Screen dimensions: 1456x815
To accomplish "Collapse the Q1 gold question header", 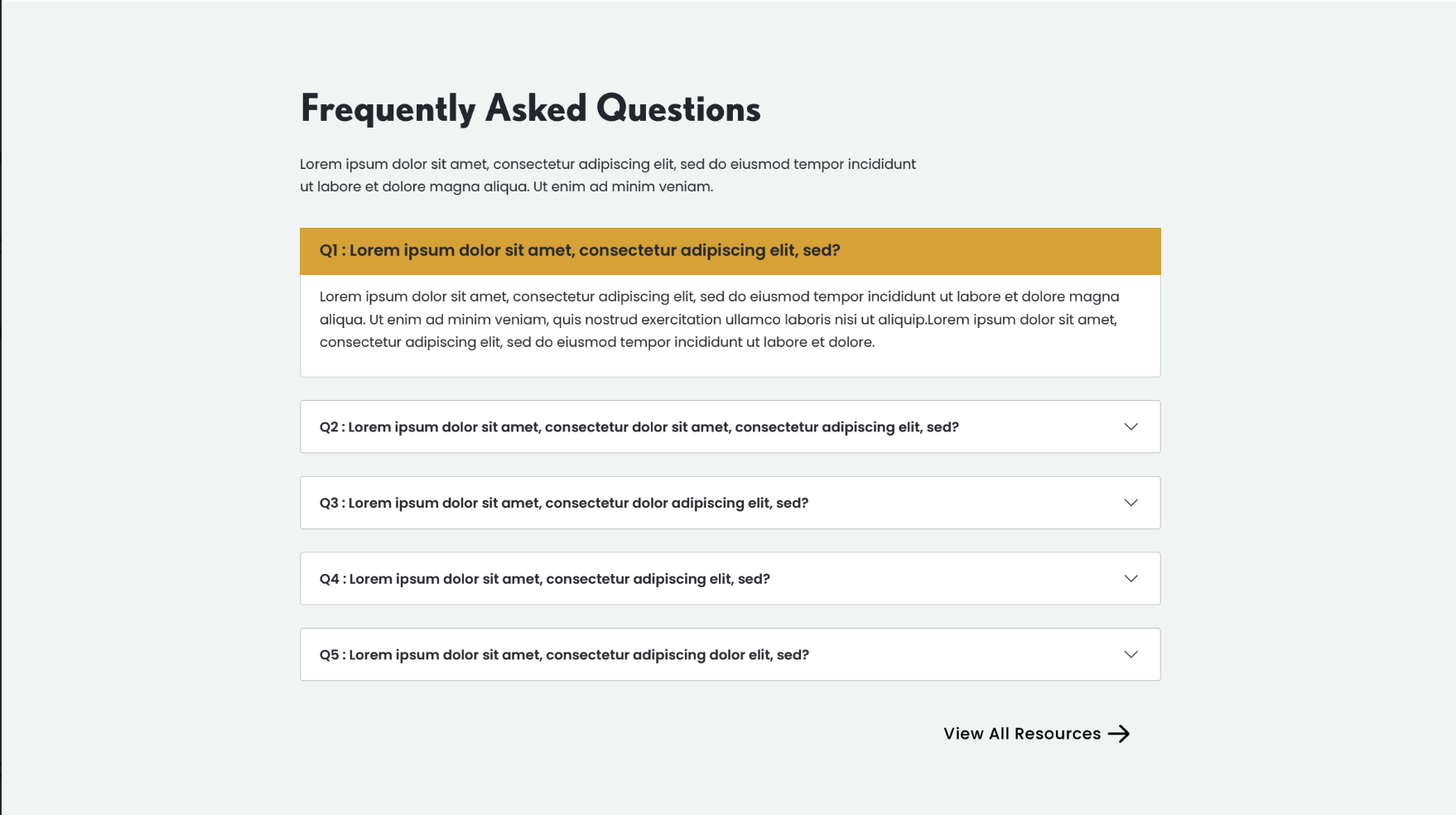I will click(x=730, y=251).
